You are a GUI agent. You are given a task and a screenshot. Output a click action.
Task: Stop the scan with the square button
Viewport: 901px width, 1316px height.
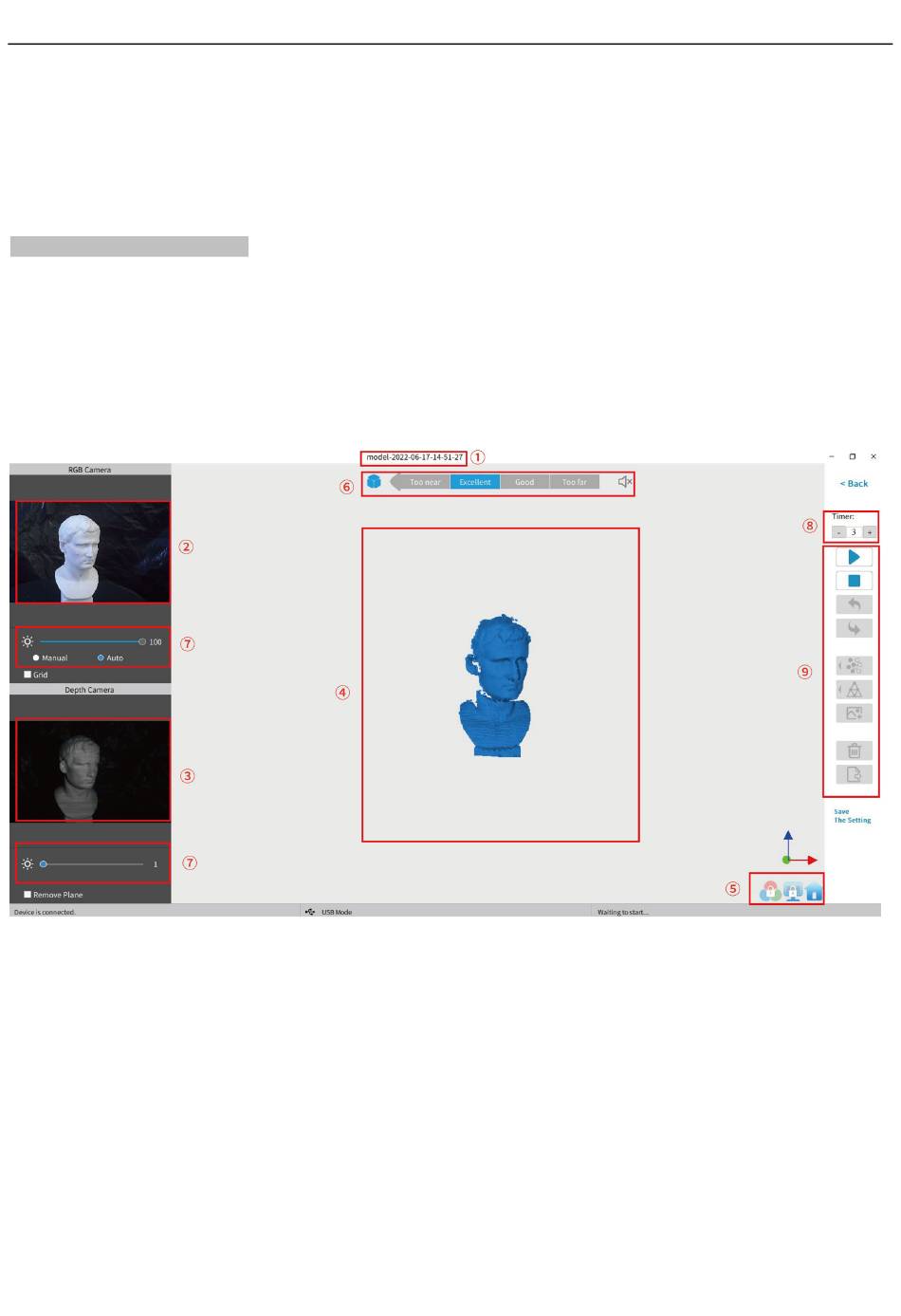pyautogui.click(x=854, y=581)
